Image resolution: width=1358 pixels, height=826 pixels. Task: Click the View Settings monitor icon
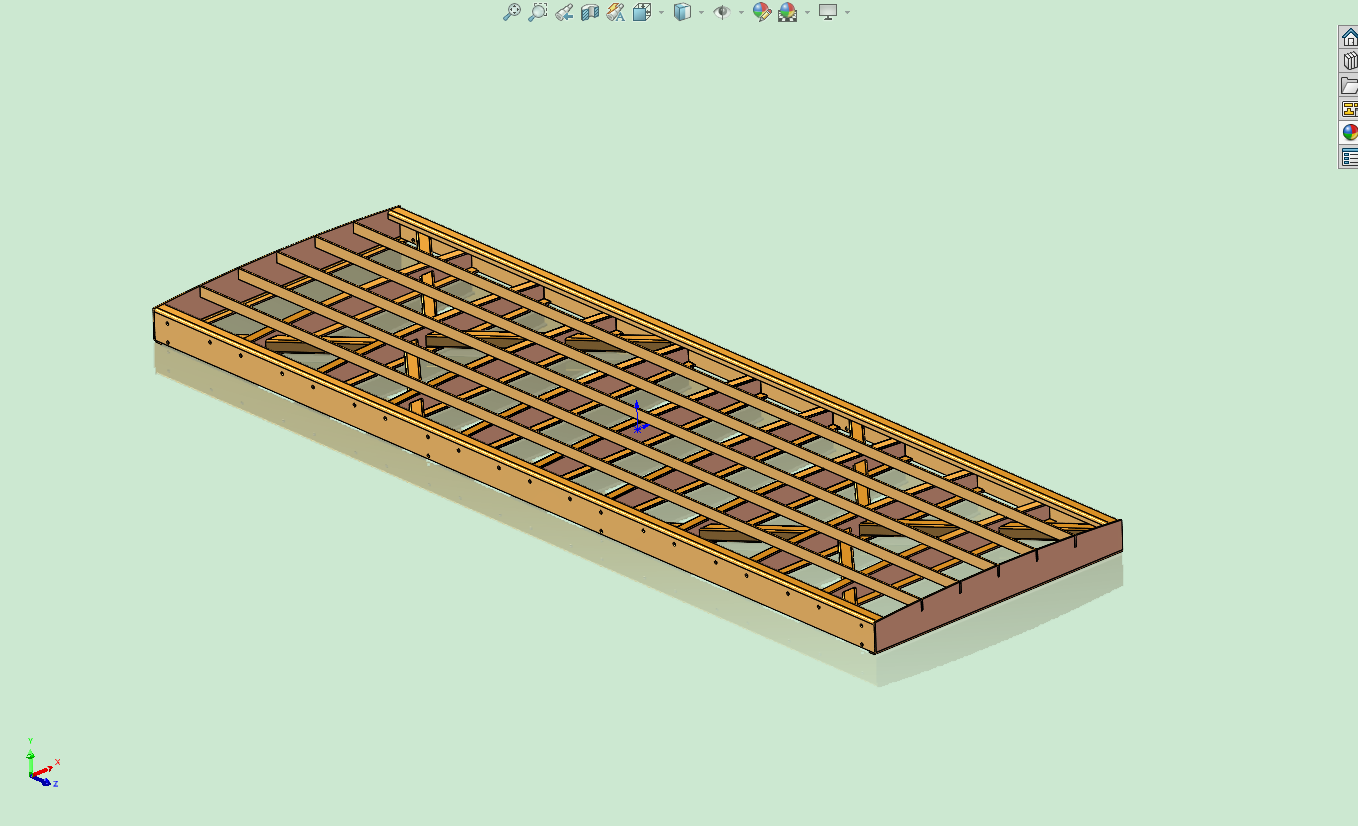click(x=828, y=12)
